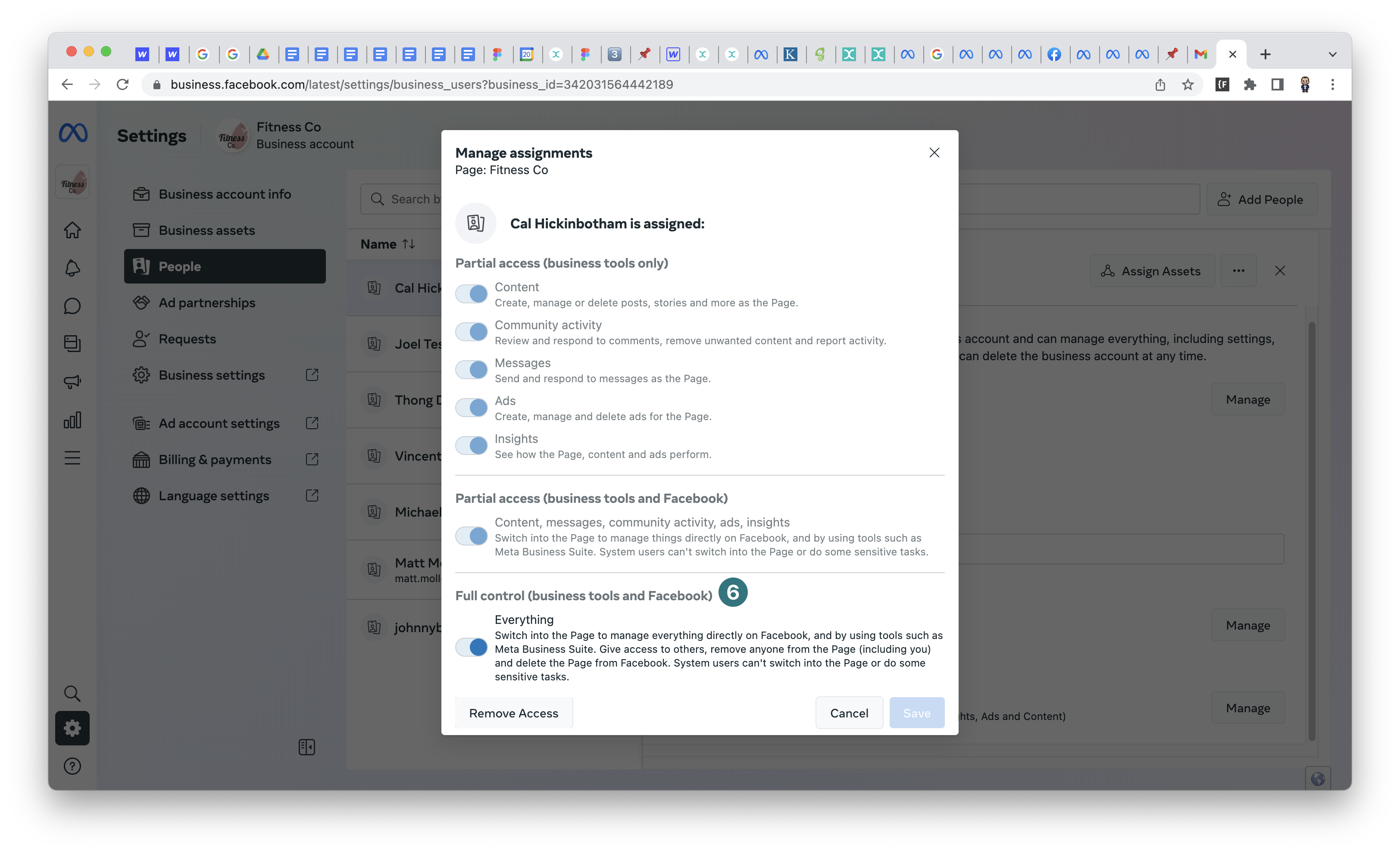Image resolution: width=1400 pixels, height=854 pixels.
Task: Toggle the Community activity switch
Action: [471, 332]
